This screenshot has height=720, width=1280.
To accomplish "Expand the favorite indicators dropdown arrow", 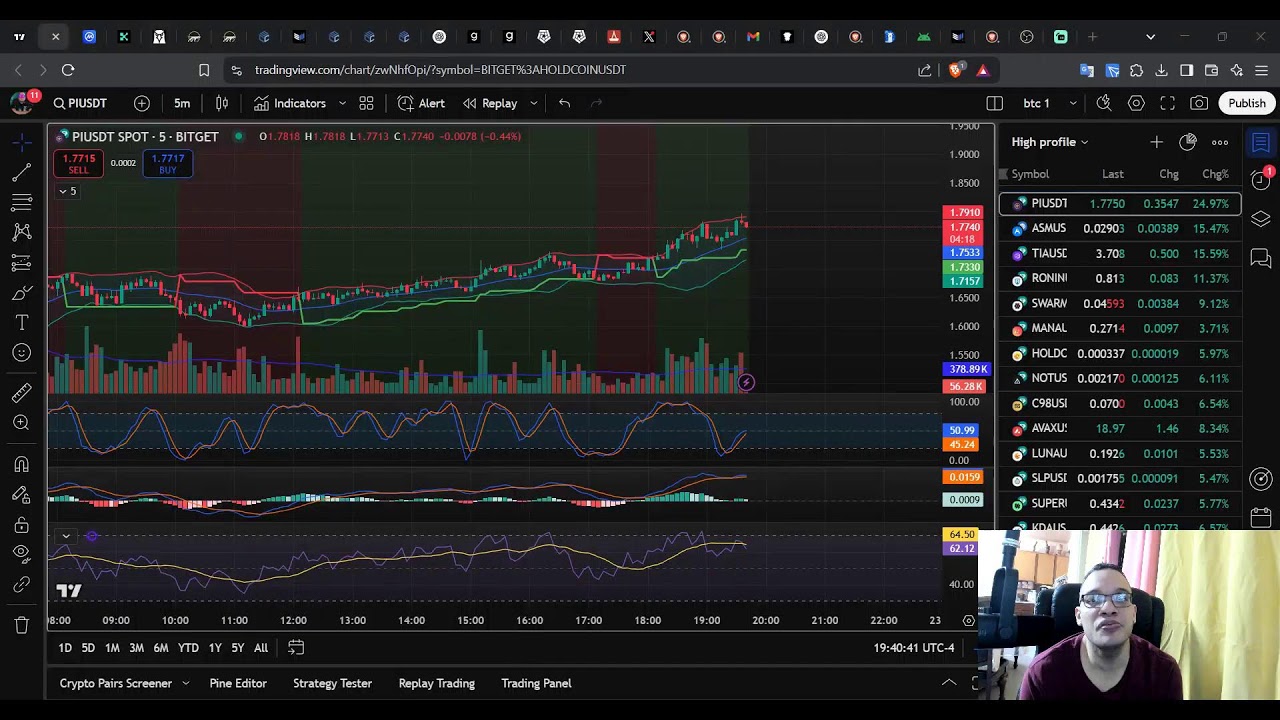I will point(342,103).
